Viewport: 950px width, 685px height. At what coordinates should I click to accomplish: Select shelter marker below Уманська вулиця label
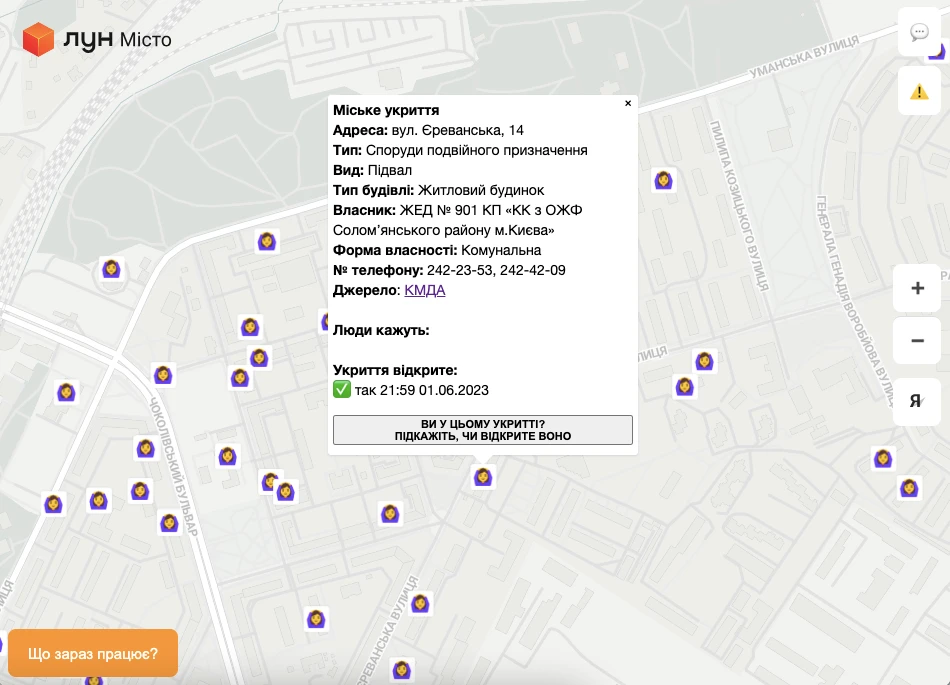pyautogui.click(x=662, y=180)
